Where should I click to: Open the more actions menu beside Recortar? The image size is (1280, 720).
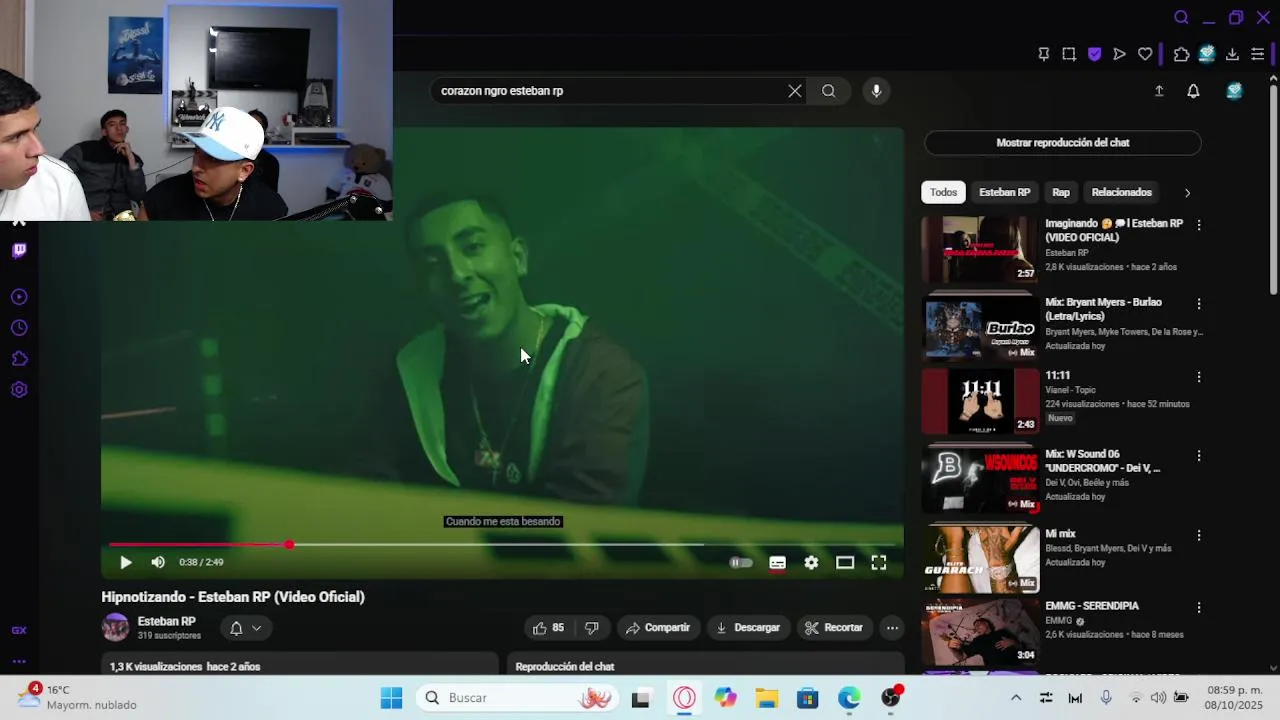(892, 628)
